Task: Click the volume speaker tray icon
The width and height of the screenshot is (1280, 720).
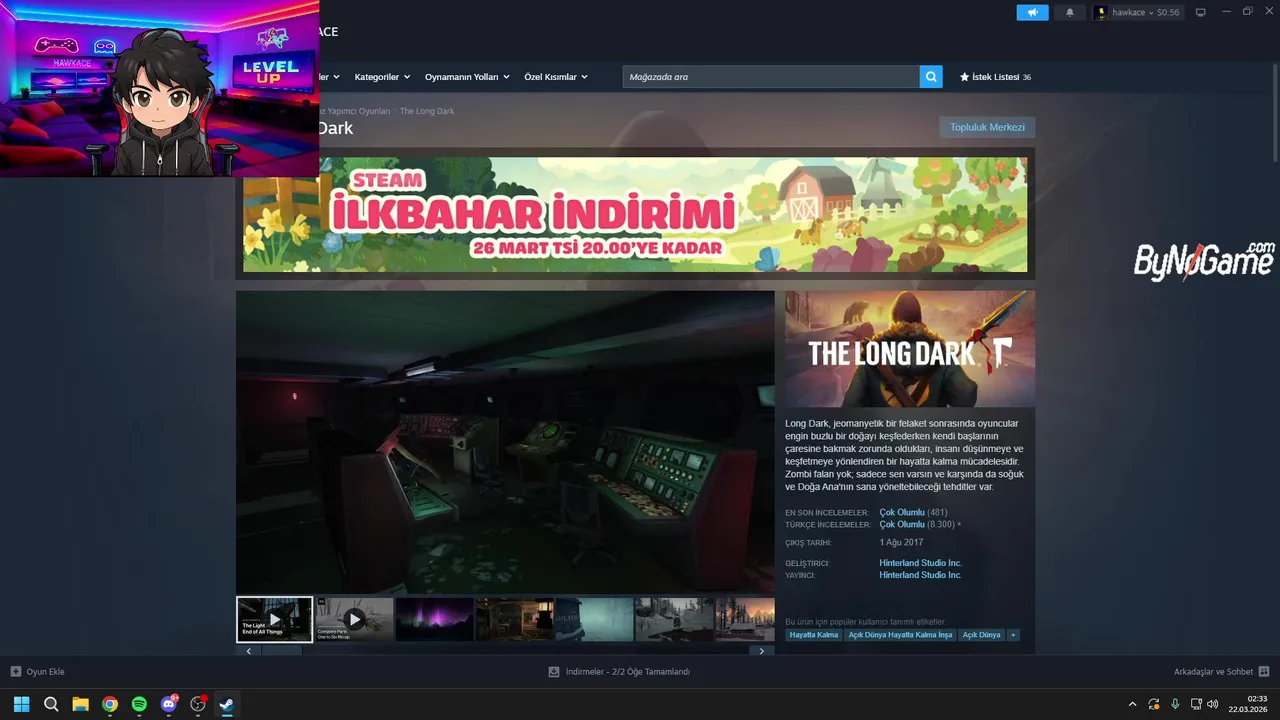Action: 1213,704
